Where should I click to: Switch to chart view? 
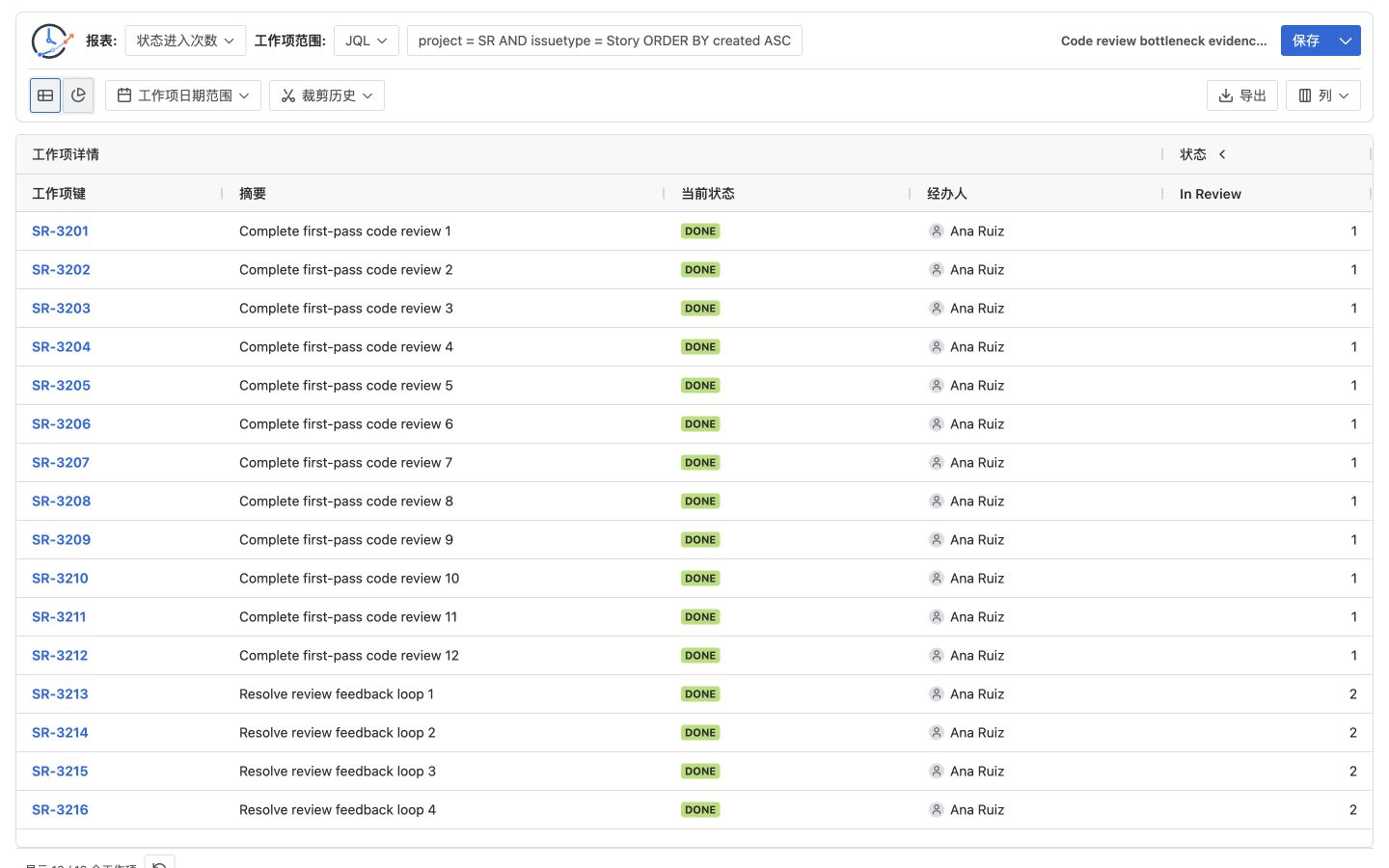(x=78, y=95)
